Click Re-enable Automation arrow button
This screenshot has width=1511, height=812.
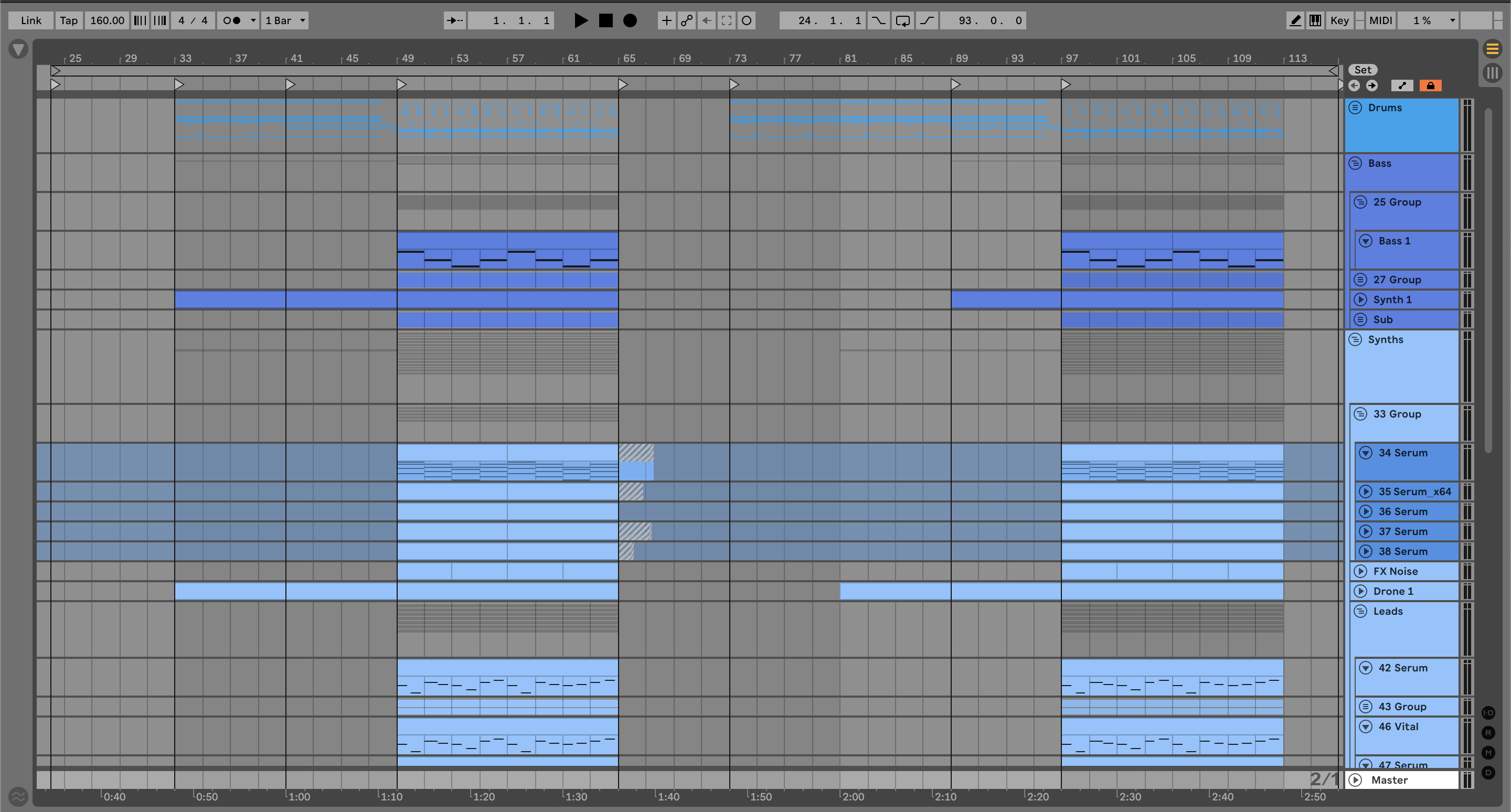706,20
